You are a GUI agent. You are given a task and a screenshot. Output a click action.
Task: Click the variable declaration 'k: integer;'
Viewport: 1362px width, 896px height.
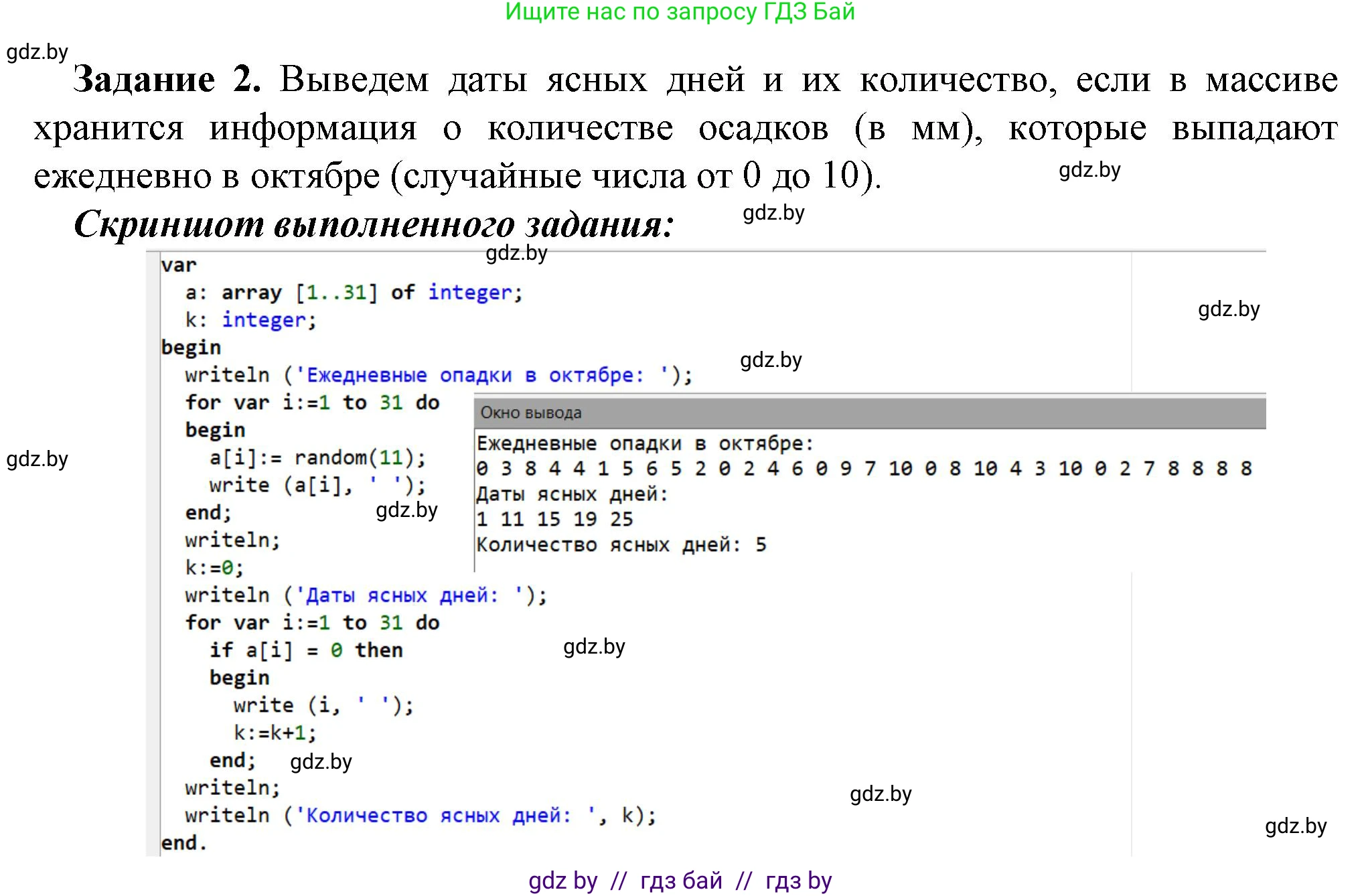coord(248,319)
